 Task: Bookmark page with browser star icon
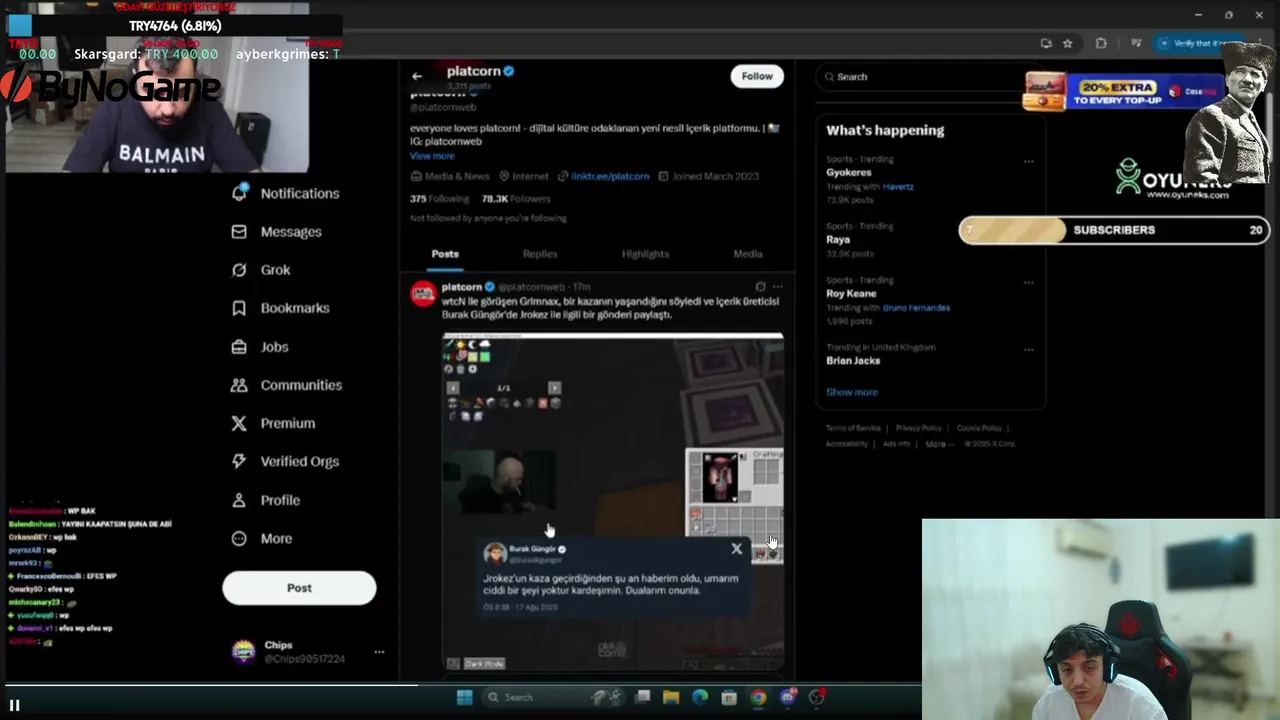pos(1068,43)
